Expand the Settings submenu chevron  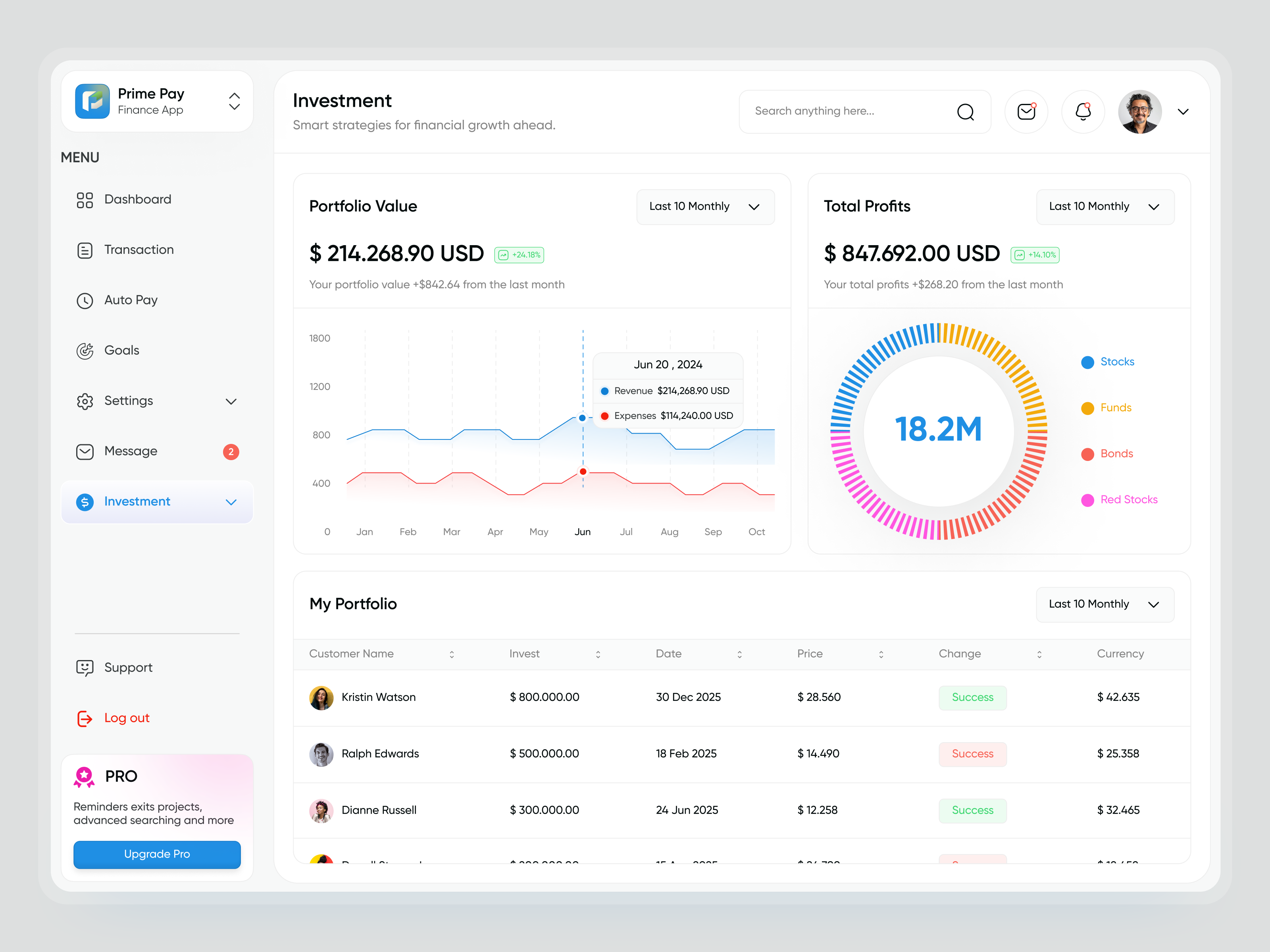click(x=231, y=401)
